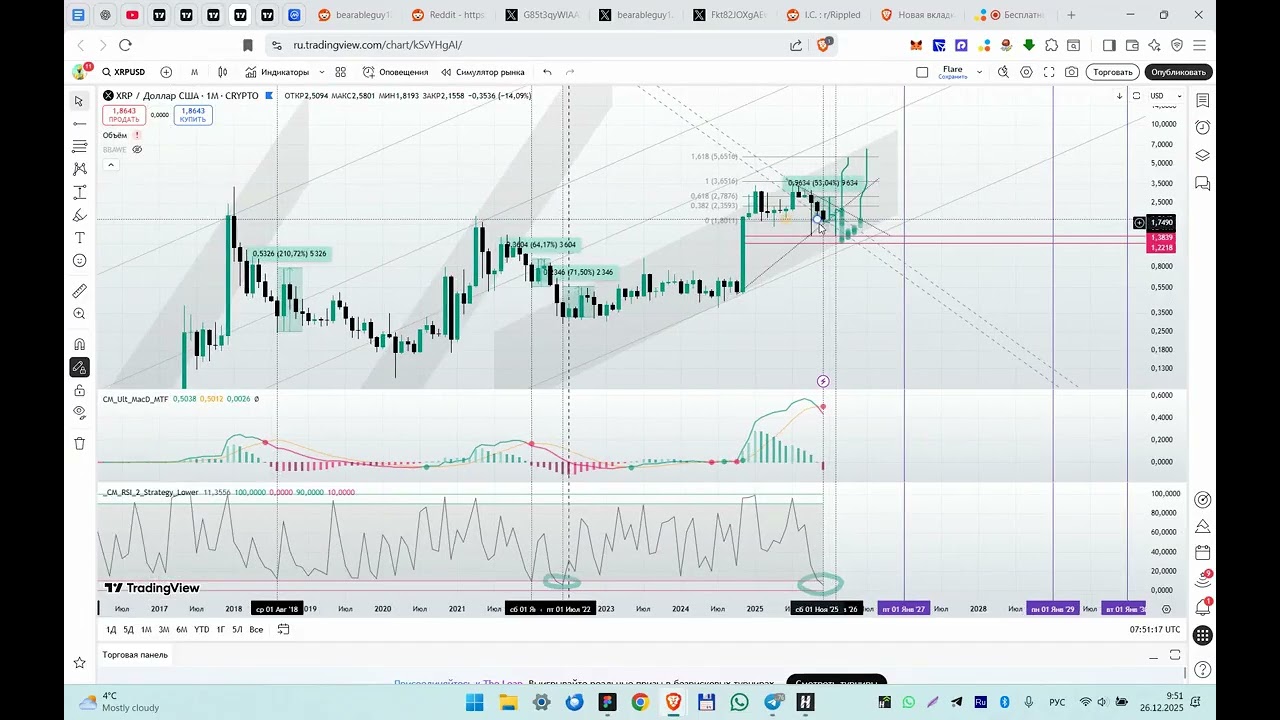Select the 1М time range

point(146,629)
